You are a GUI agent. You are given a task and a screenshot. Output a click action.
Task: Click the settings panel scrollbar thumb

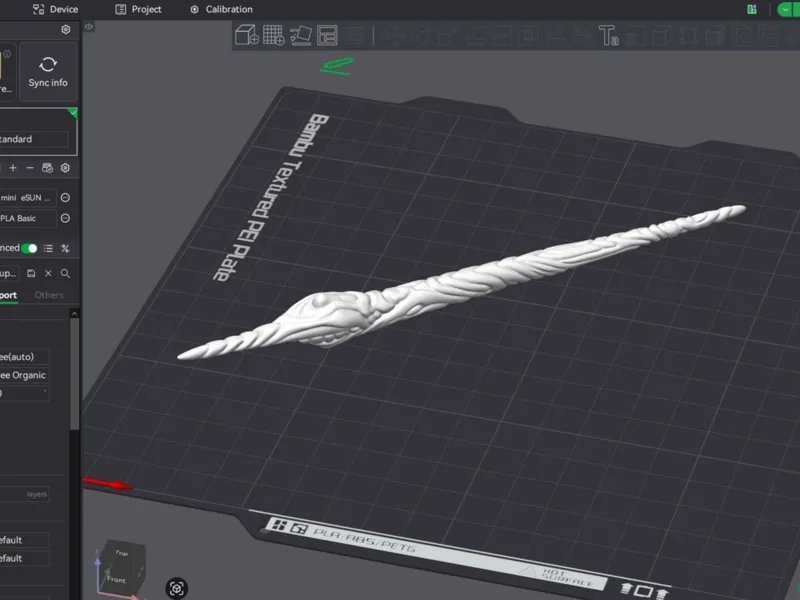pyautogui.click(x=74, y=374)
